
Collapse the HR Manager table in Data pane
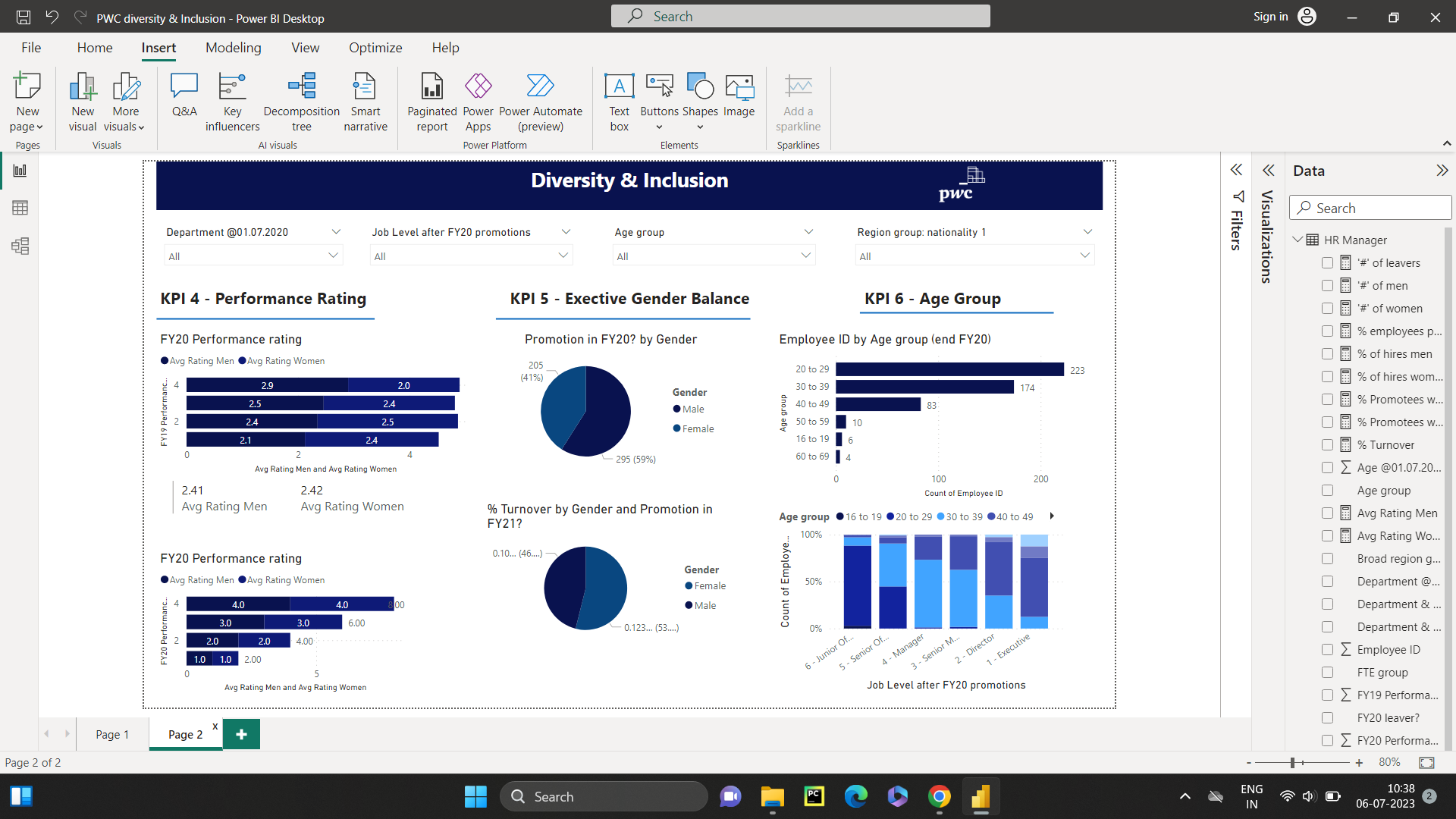tap(1298, 240)
